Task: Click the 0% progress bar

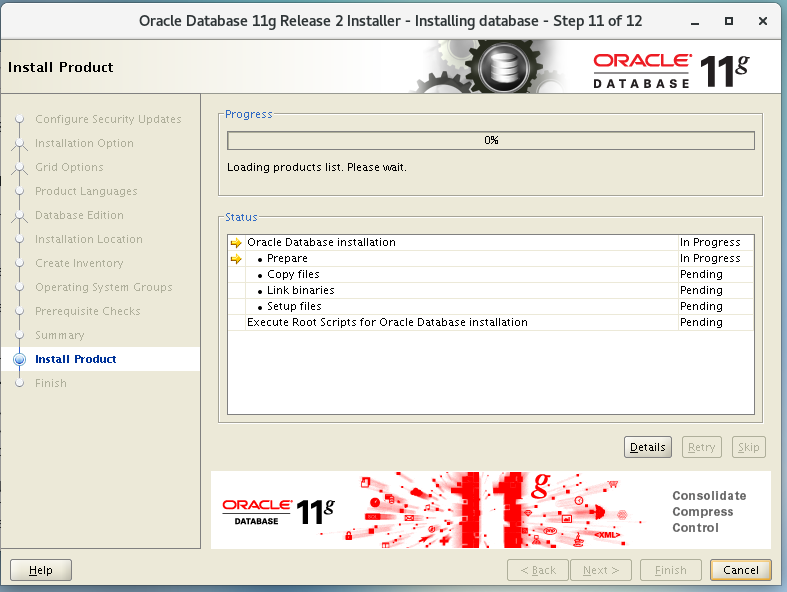Action: (491, 141)
